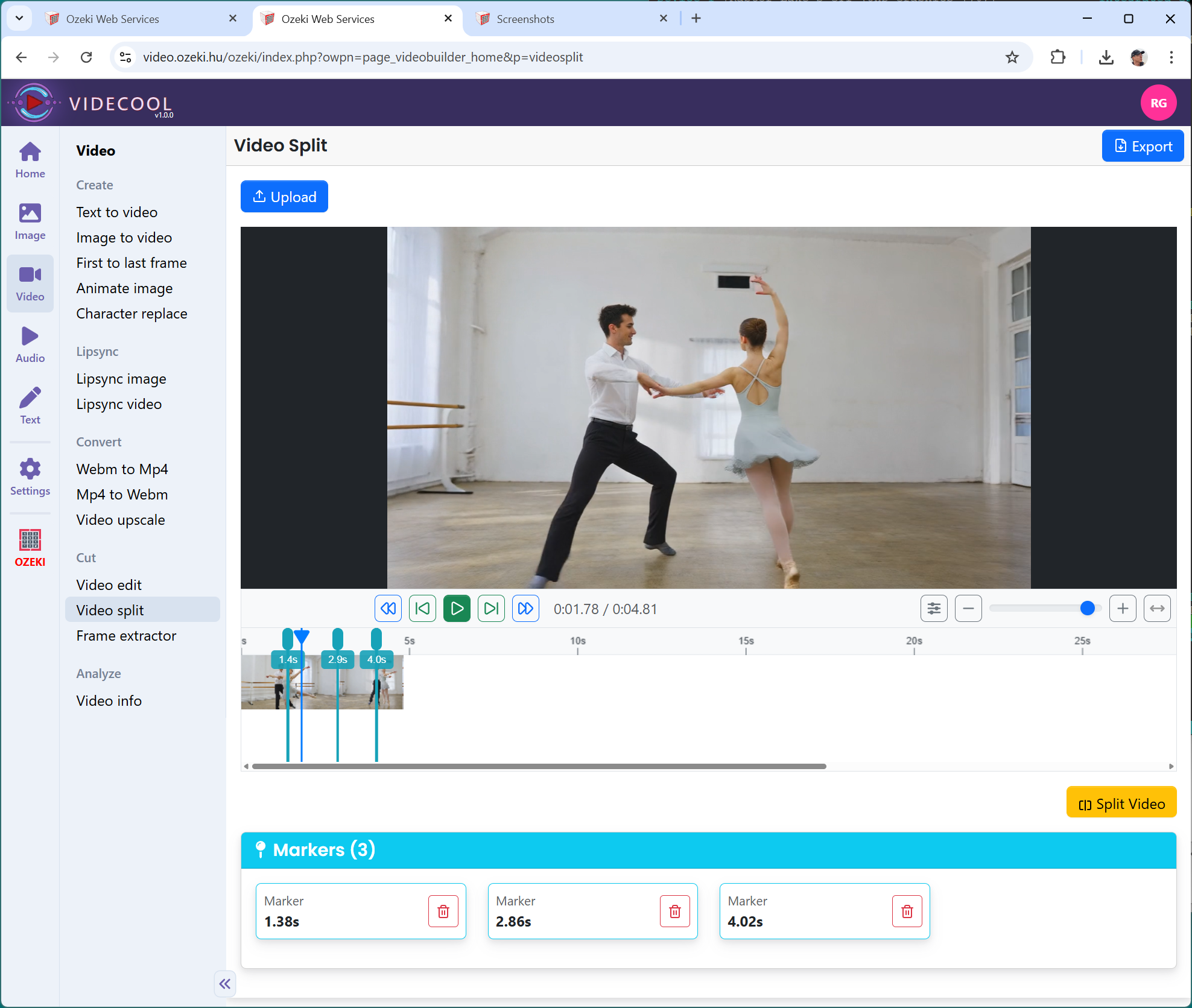Fit timeline to width arrows icon

[1157, 609]
